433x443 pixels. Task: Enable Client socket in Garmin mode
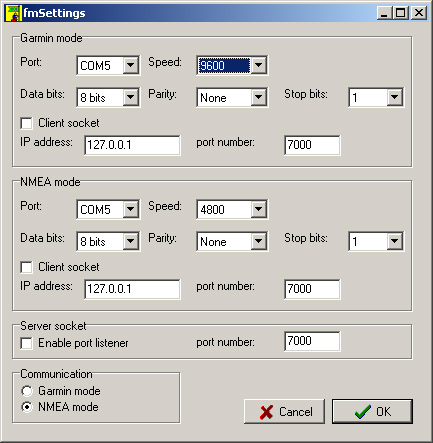coord(27,123)
